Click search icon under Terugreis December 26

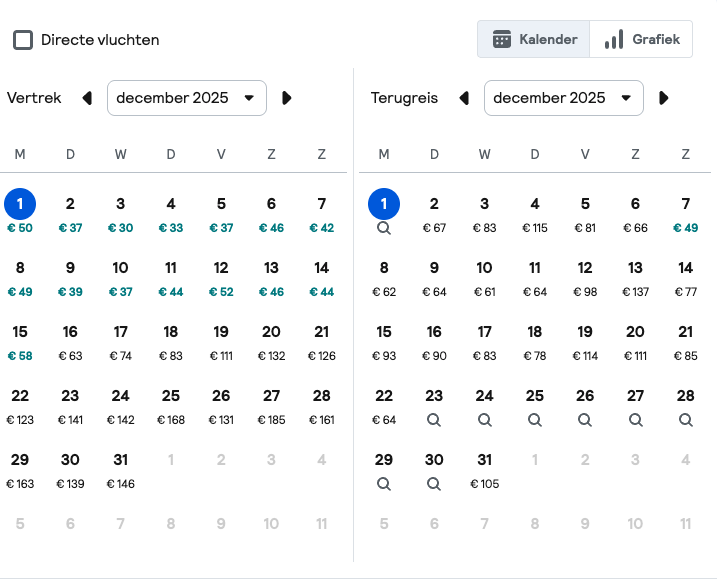click(x=585, y=420)
